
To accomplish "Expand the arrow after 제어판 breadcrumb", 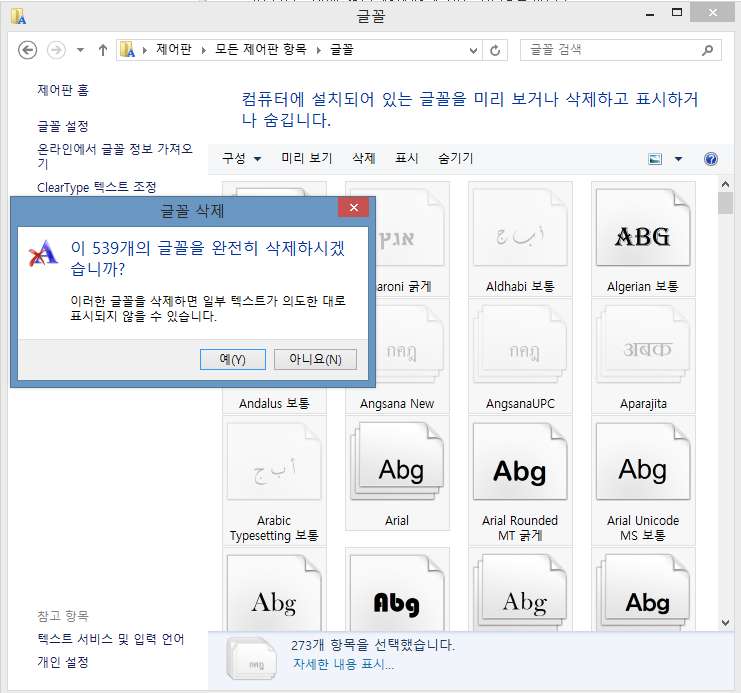I will 204,50.
